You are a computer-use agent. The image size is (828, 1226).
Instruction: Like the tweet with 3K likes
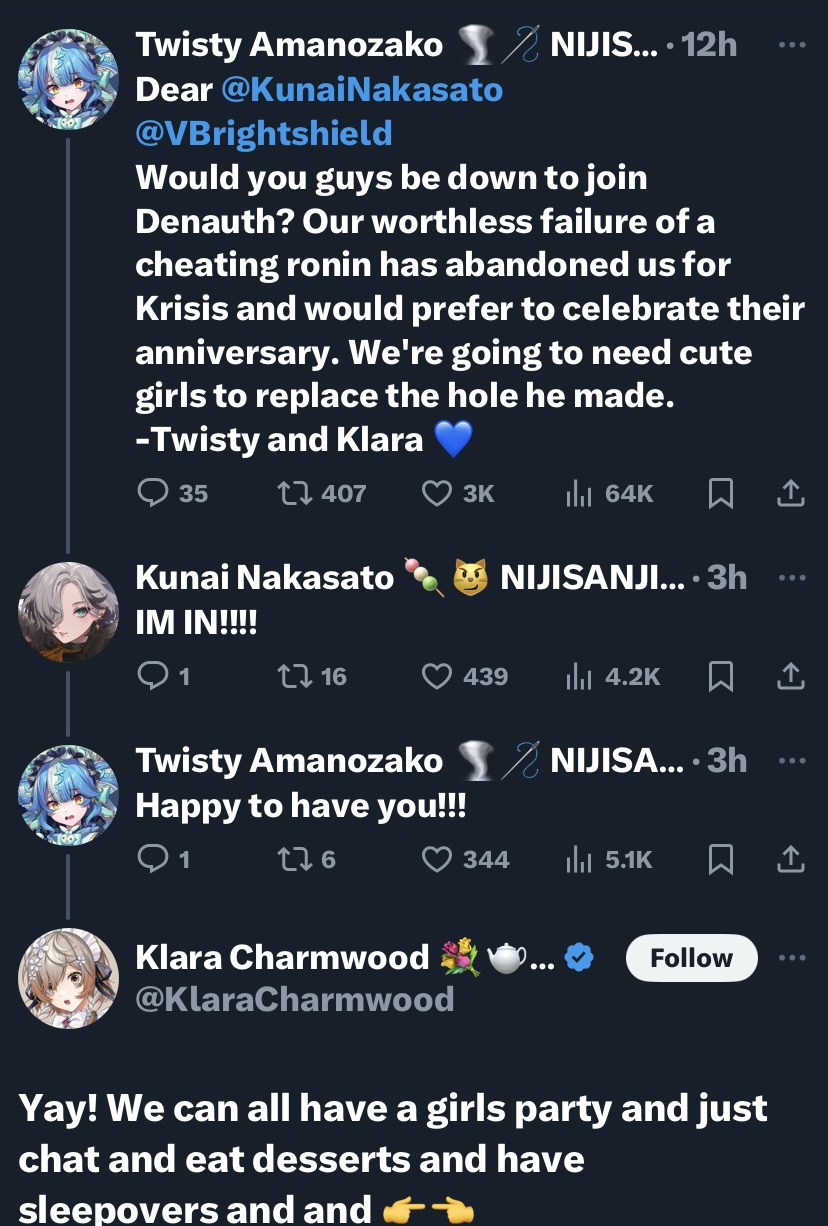click(437, 493)
